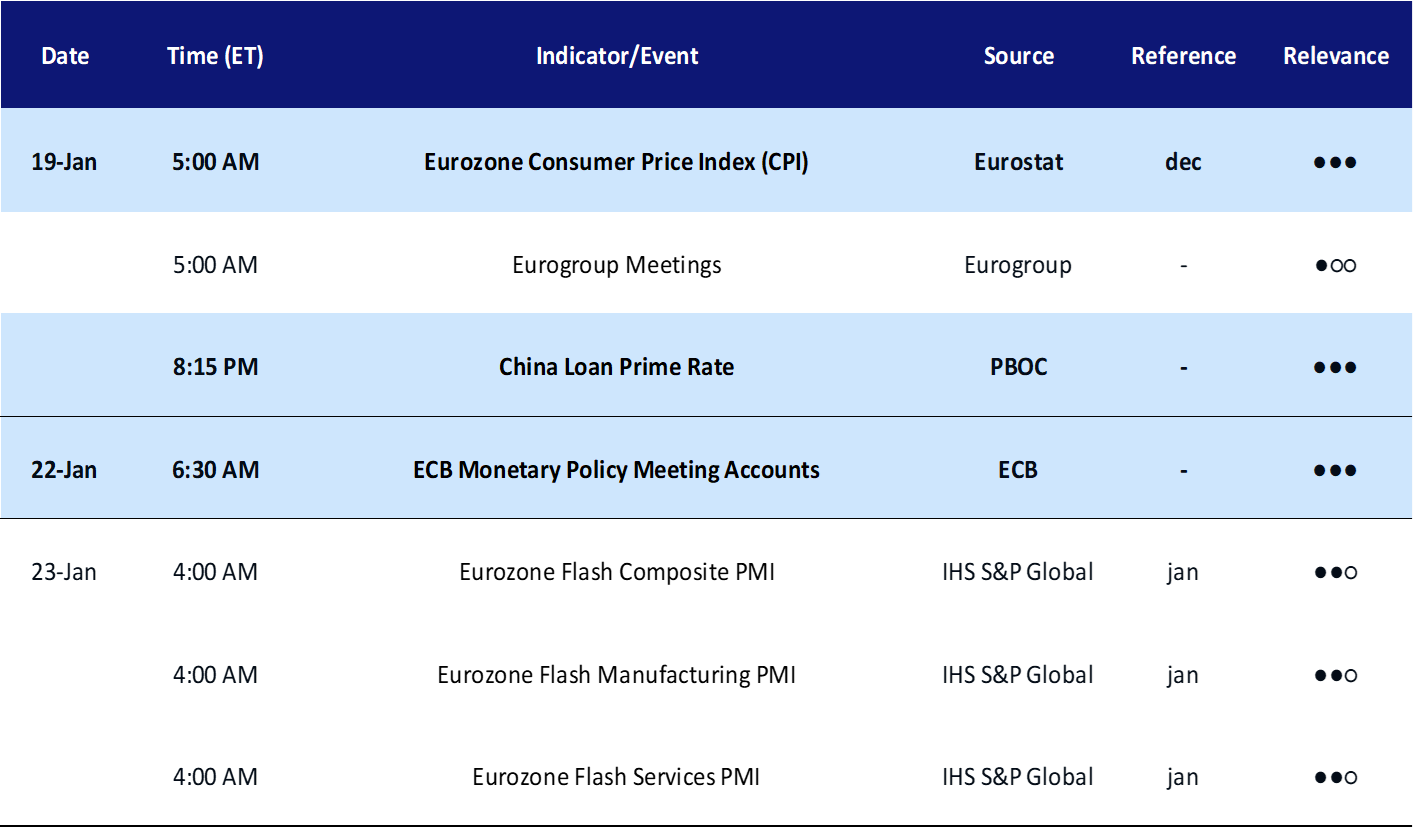Click the Eurostat source cell

[x=1018, y=162]
